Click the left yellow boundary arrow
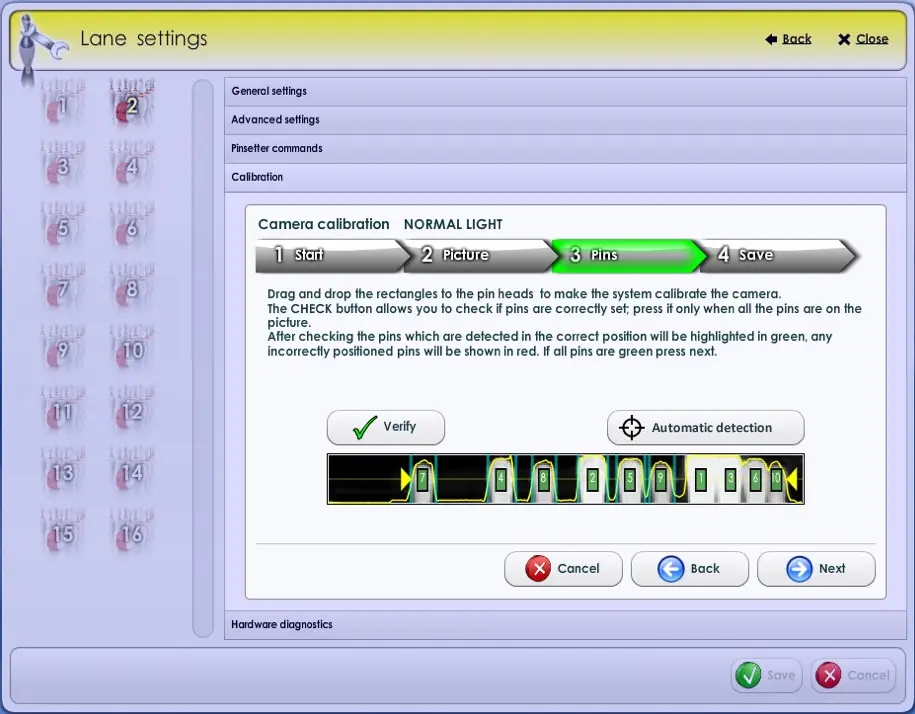 pyautogui.click(x=406, y=480)
